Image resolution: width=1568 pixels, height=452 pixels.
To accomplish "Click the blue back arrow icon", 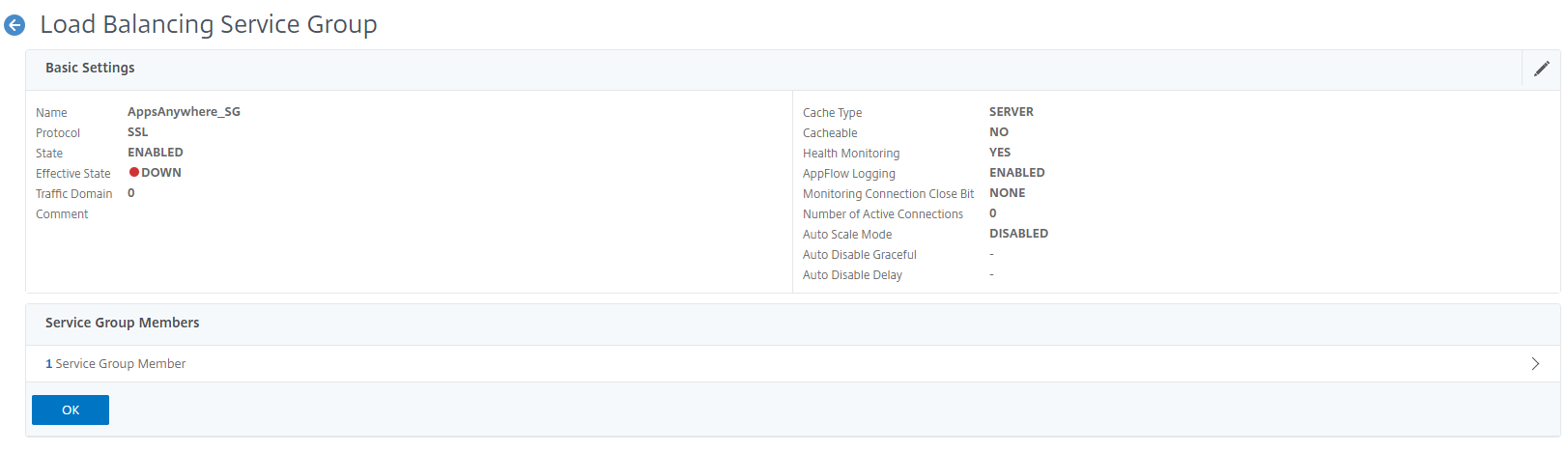I will coord(14,25).
